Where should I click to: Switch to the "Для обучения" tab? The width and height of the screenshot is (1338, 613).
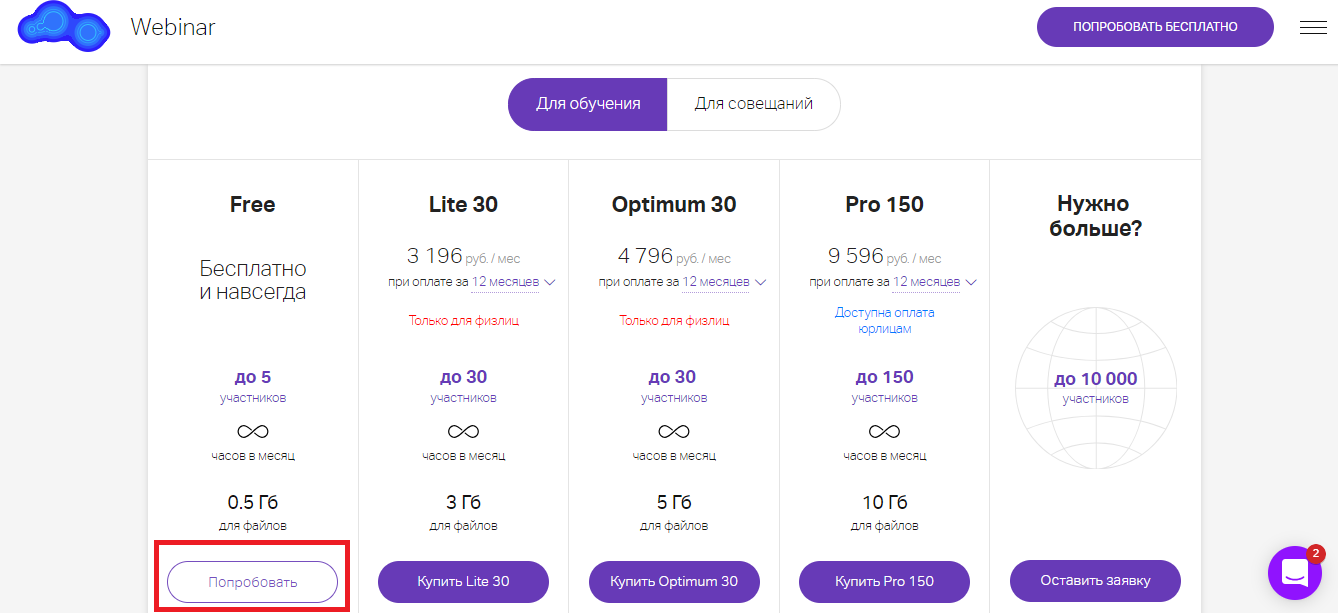point(588,104)
